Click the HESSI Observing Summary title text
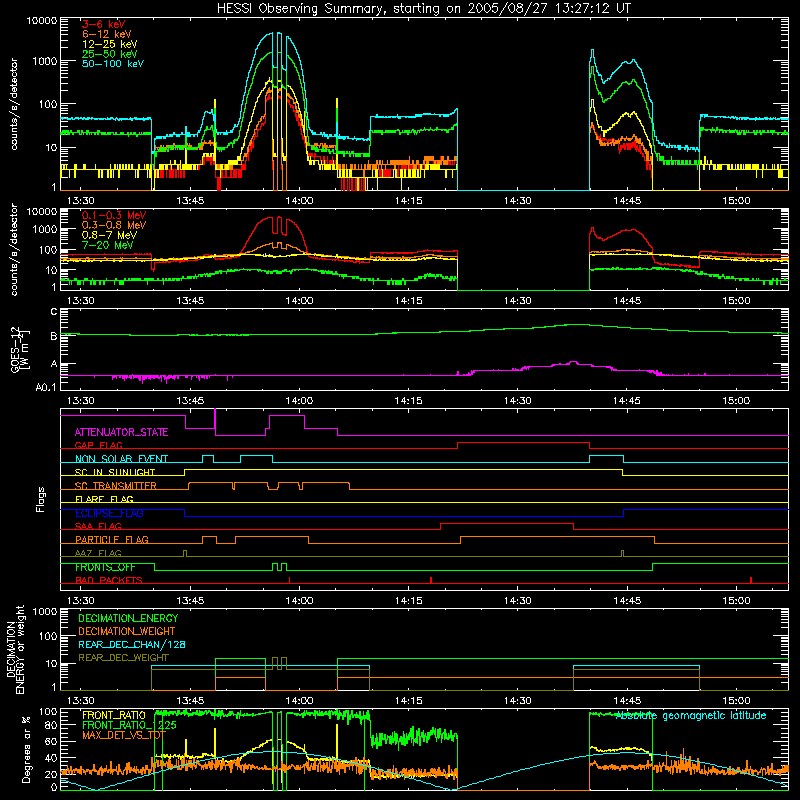This screenshot has height=800, width=800. coord(423,9)
